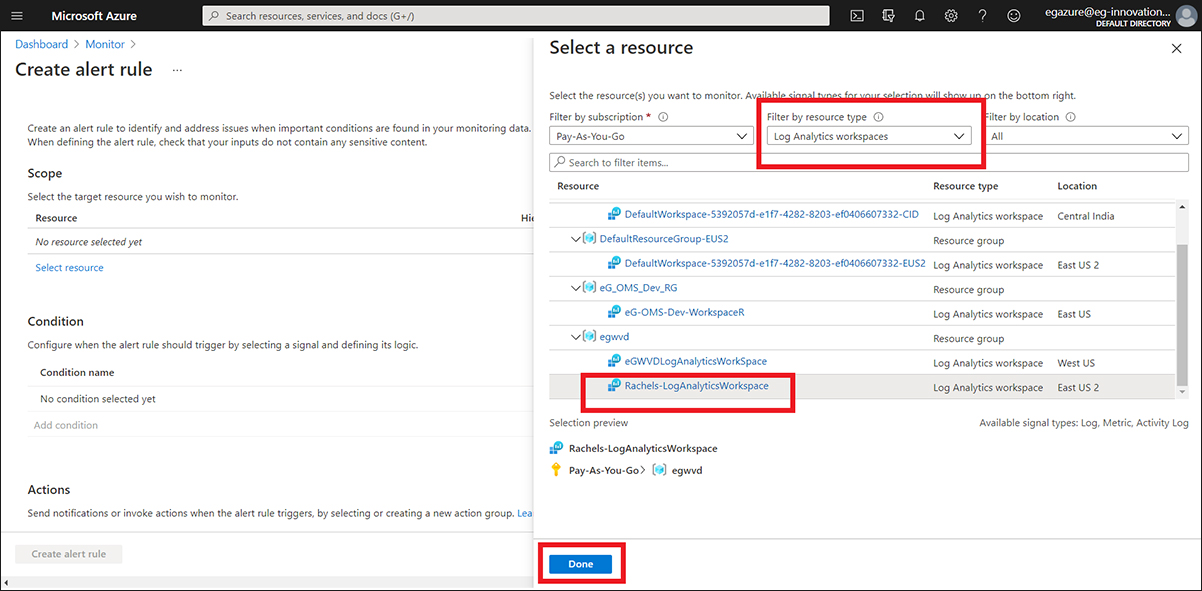Click info icon next to Filter by subscription

[663, 117]
